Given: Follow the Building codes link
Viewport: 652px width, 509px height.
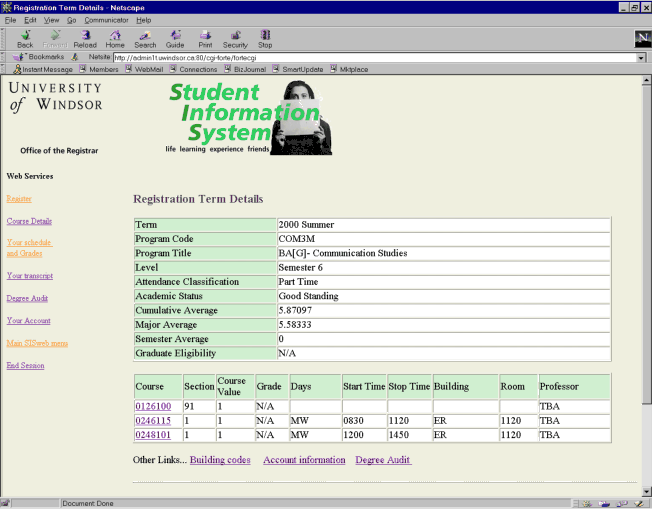Looking at the screenshot, I should (220, 460).
